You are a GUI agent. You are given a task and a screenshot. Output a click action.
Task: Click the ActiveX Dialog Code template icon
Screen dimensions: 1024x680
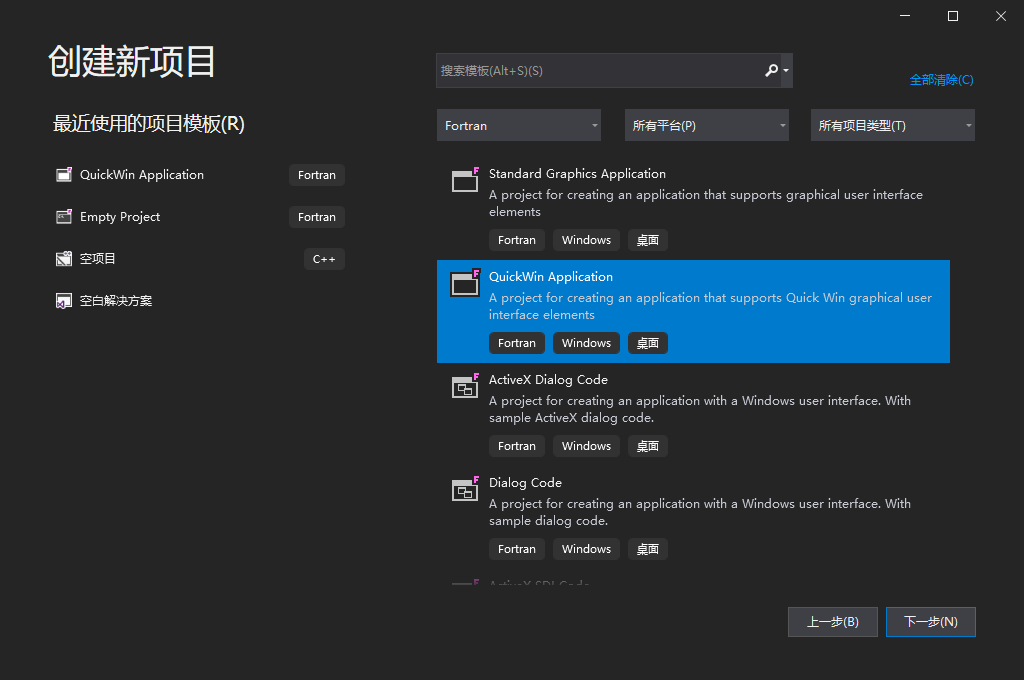(464, 386)
